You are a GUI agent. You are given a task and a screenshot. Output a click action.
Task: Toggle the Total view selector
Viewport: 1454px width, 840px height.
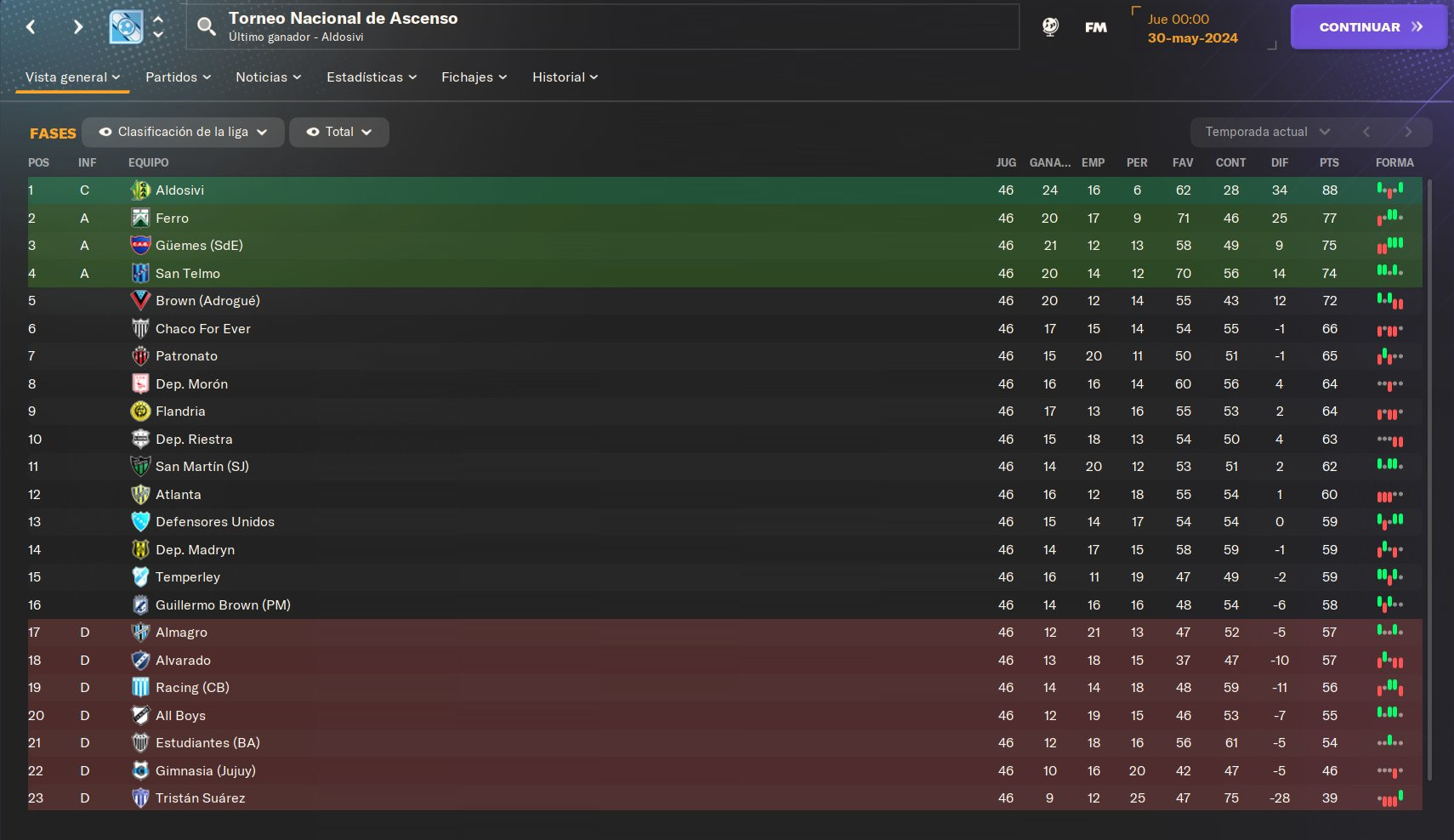pos(339,132)
